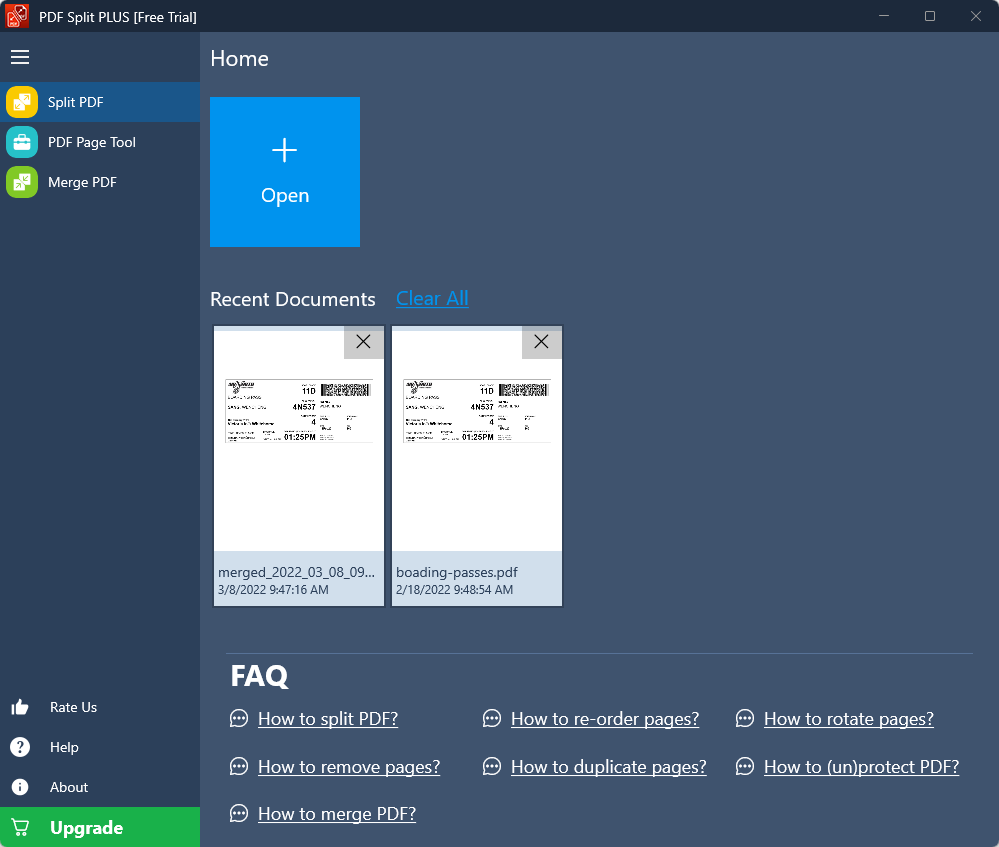Image resolution: width=999 pixels, height=847 pixels.
Task: Click the PDF Page Tool toolbox icon
Action: tap(22, 142)
